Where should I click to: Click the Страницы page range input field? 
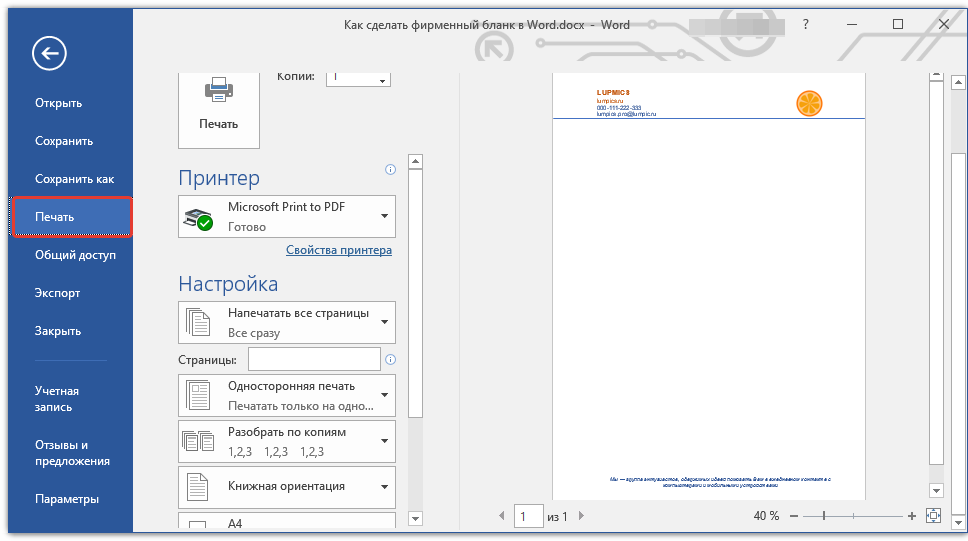click(x=314, y=359)
